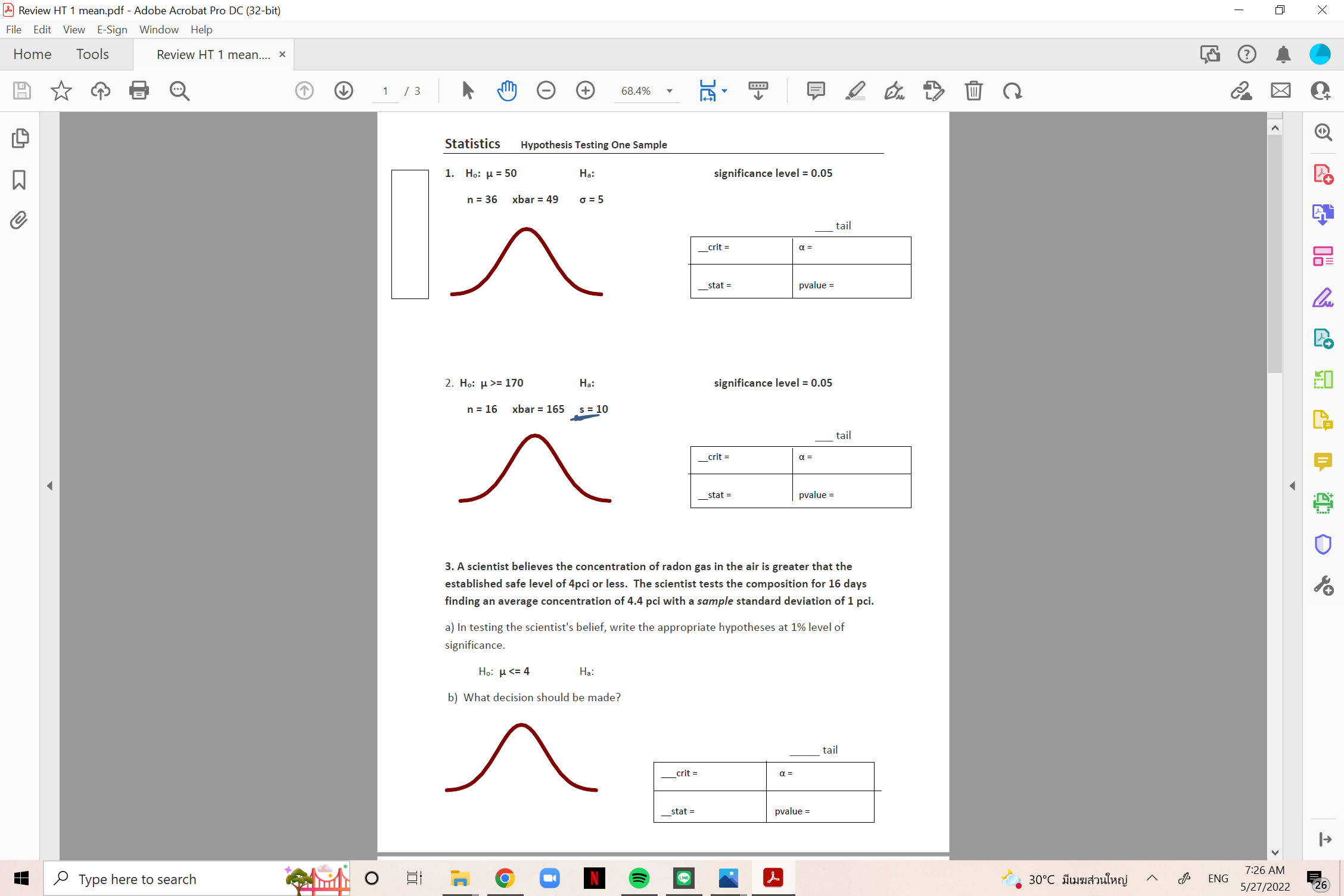1344x896 pixels.
Task: Select the Highlight text tool
Action: coord(856,91)
